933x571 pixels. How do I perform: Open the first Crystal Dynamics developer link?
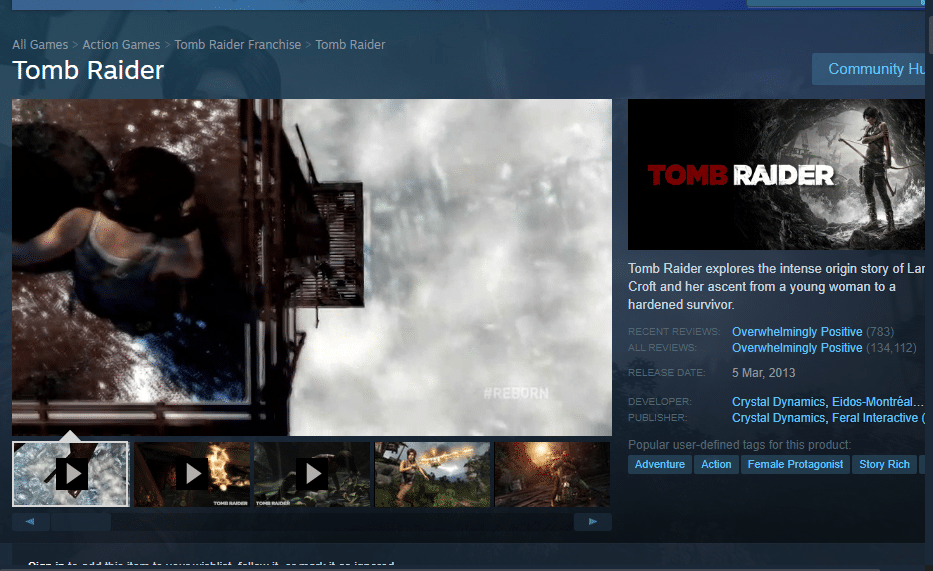point(778,402)
